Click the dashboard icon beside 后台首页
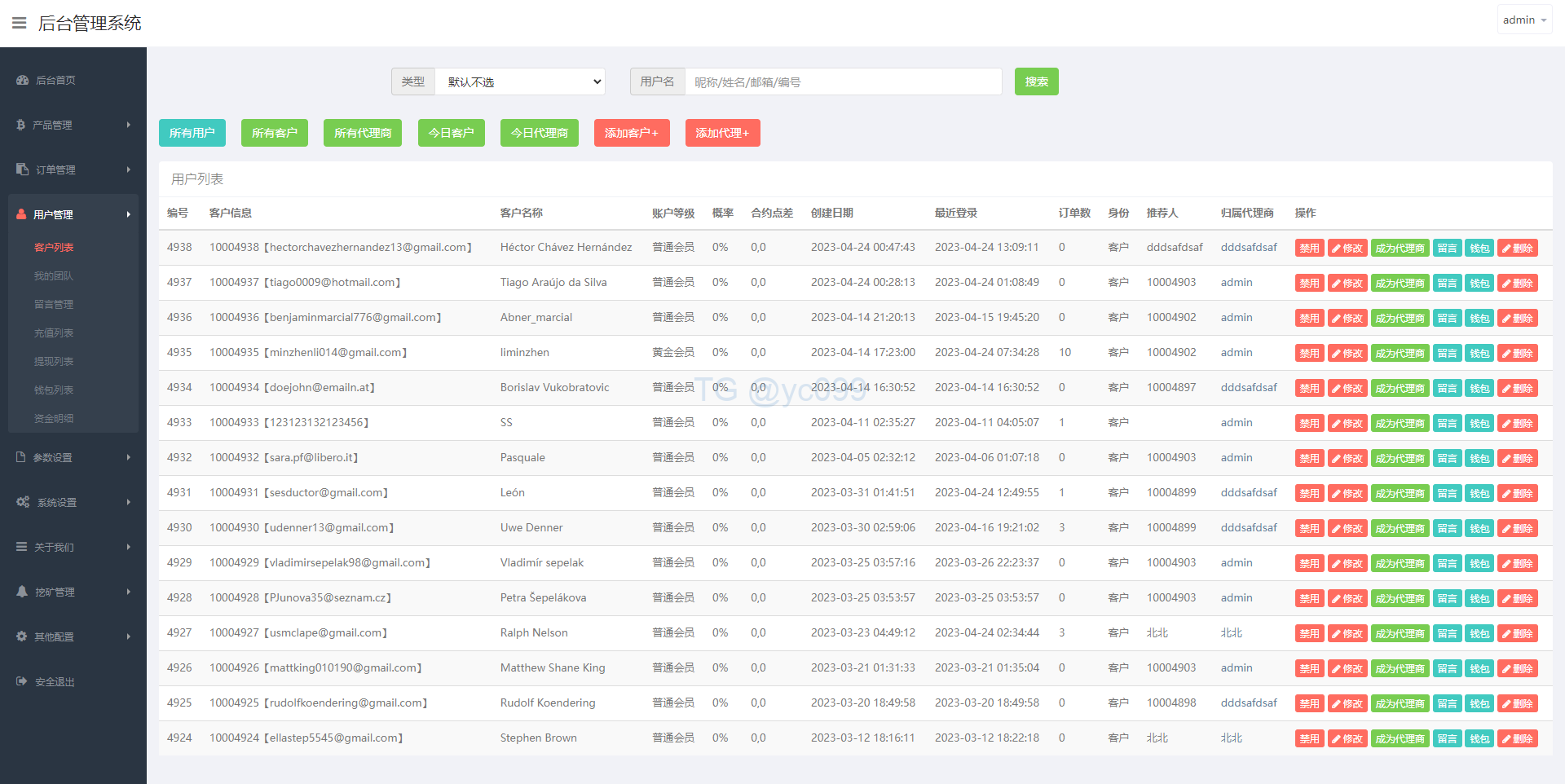This screenshot has width=1565, height=784. click(x=22, y=80)
